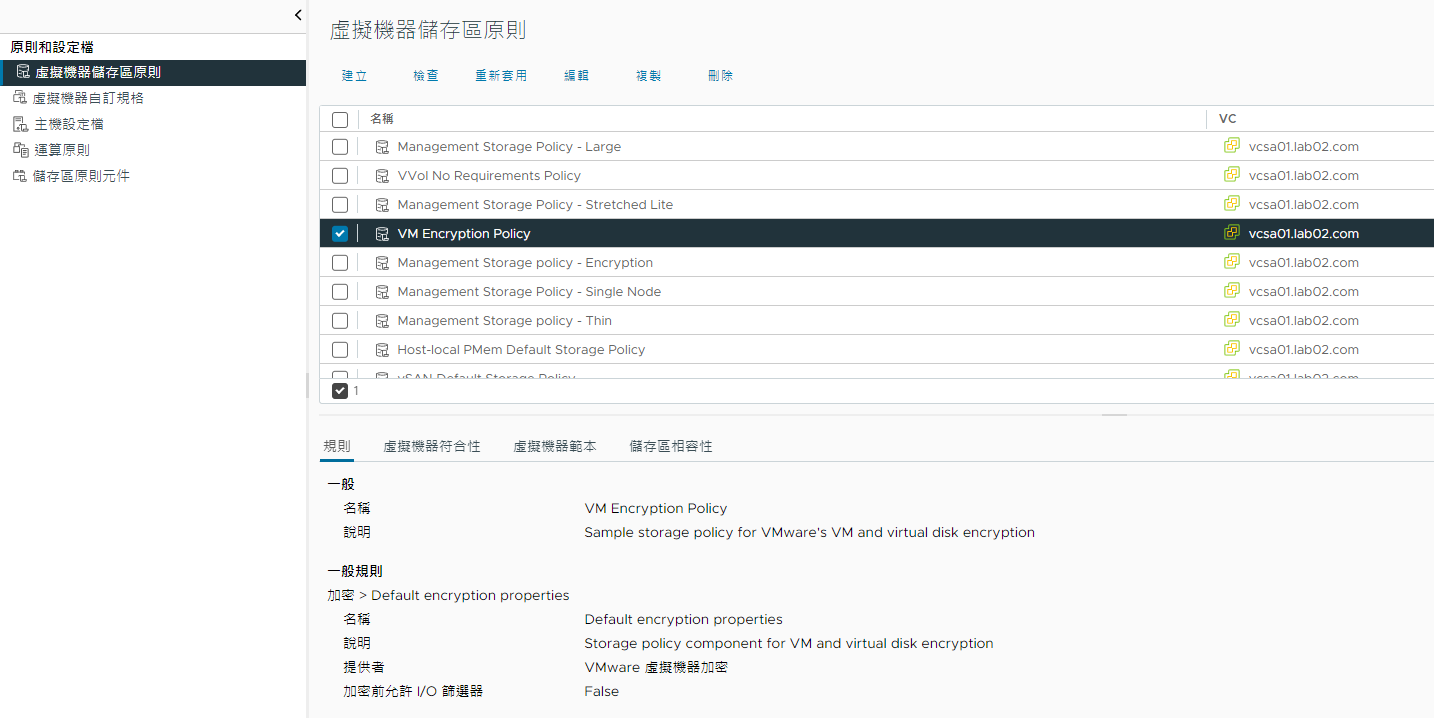Switch to the 儲存區相容性 tab
The height and width of the screenshot is (718, 1434).
pos(671,446)
